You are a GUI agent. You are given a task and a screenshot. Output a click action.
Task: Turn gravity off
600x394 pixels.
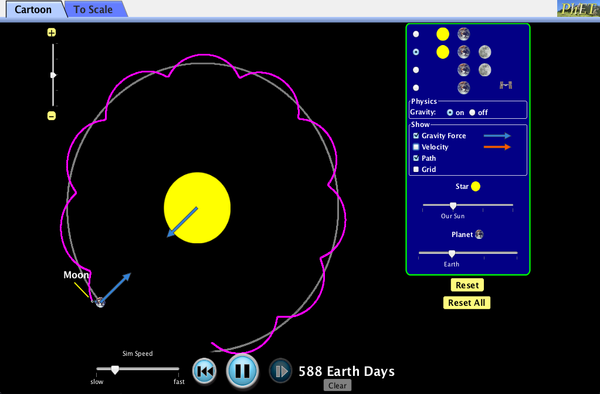click(x=472, y=112)
